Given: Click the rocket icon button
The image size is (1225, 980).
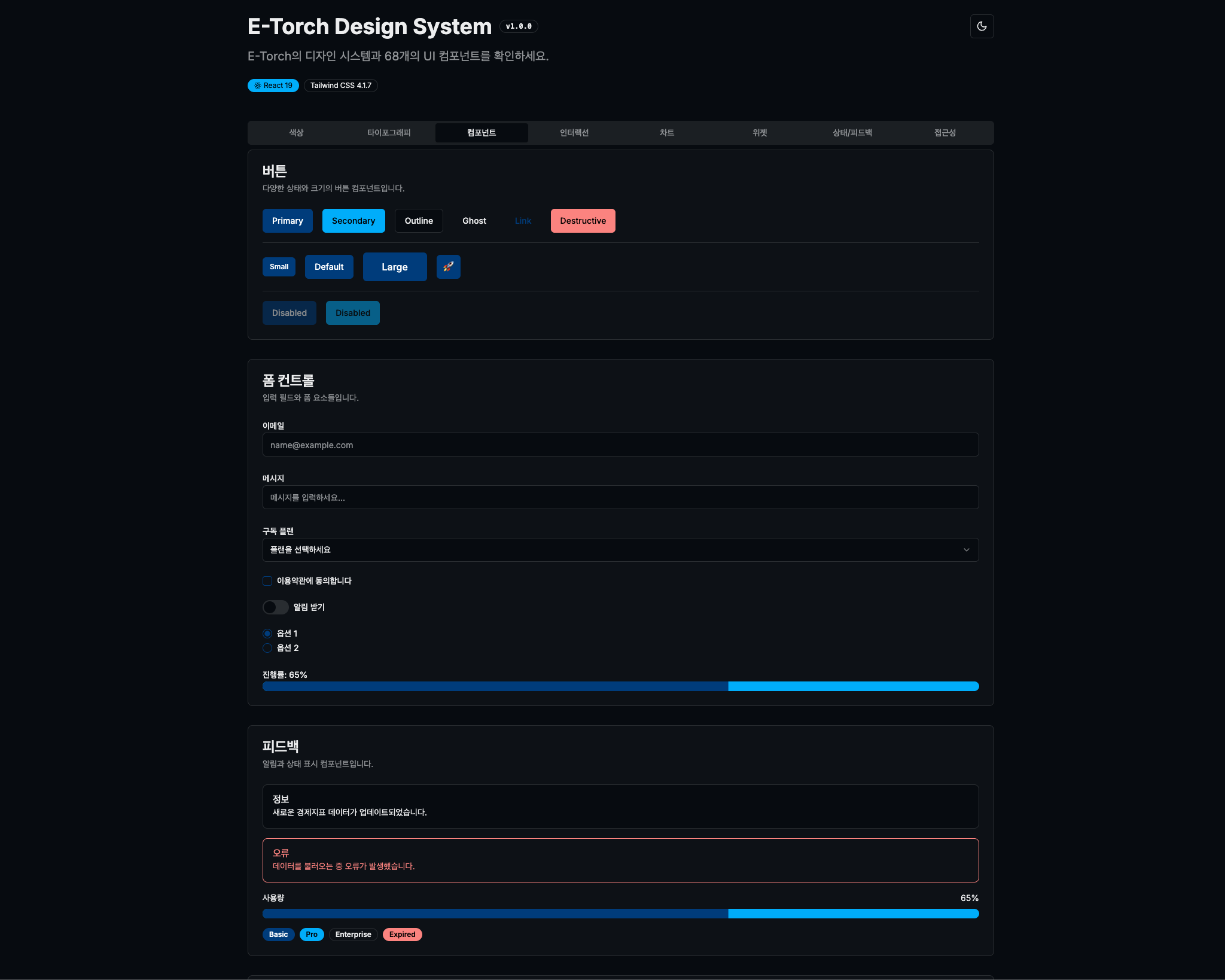Looking at the screenshot, I should tap(448, 267).
